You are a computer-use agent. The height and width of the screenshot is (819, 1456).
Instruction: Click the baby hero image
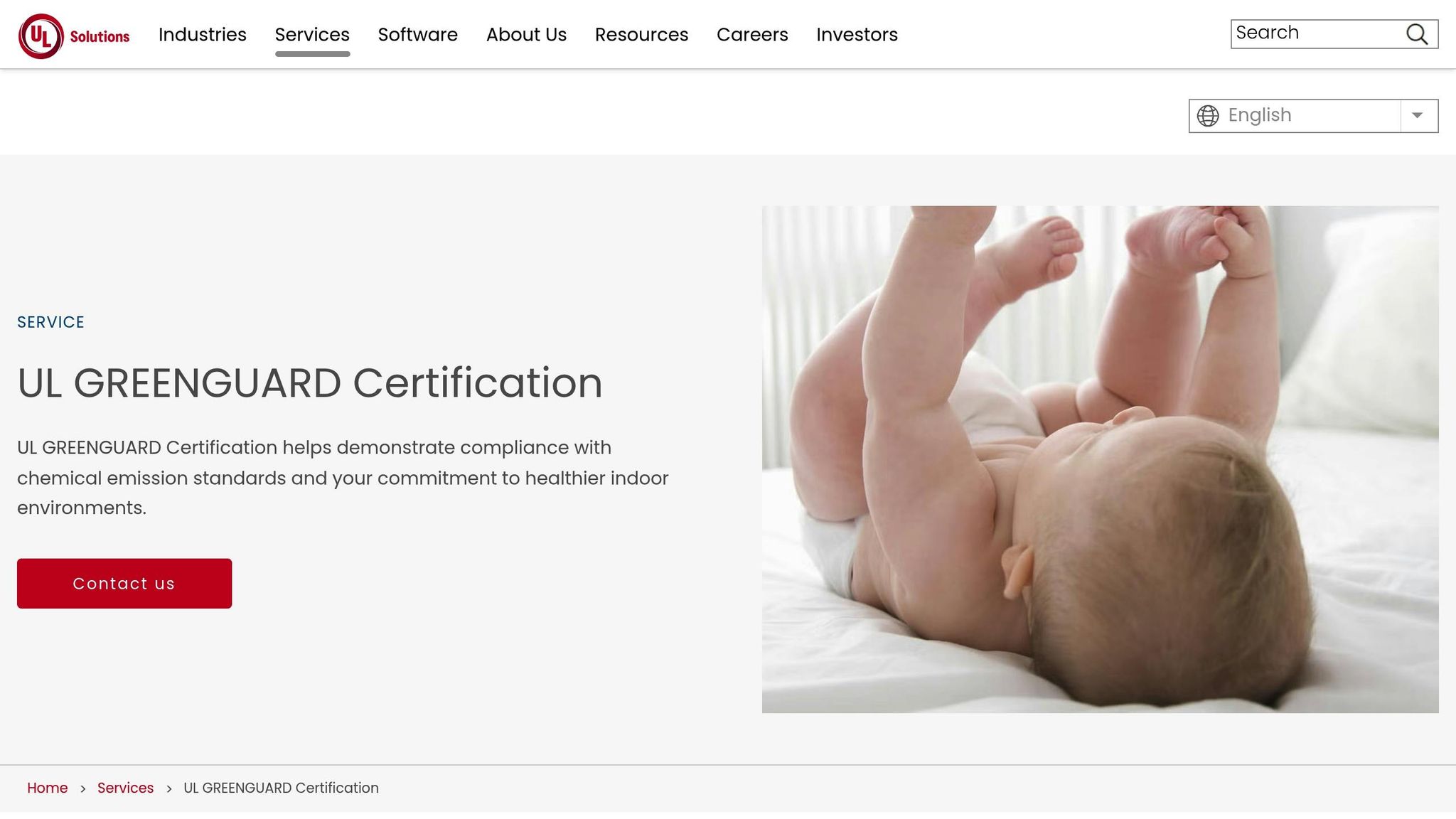point(1100,459)
